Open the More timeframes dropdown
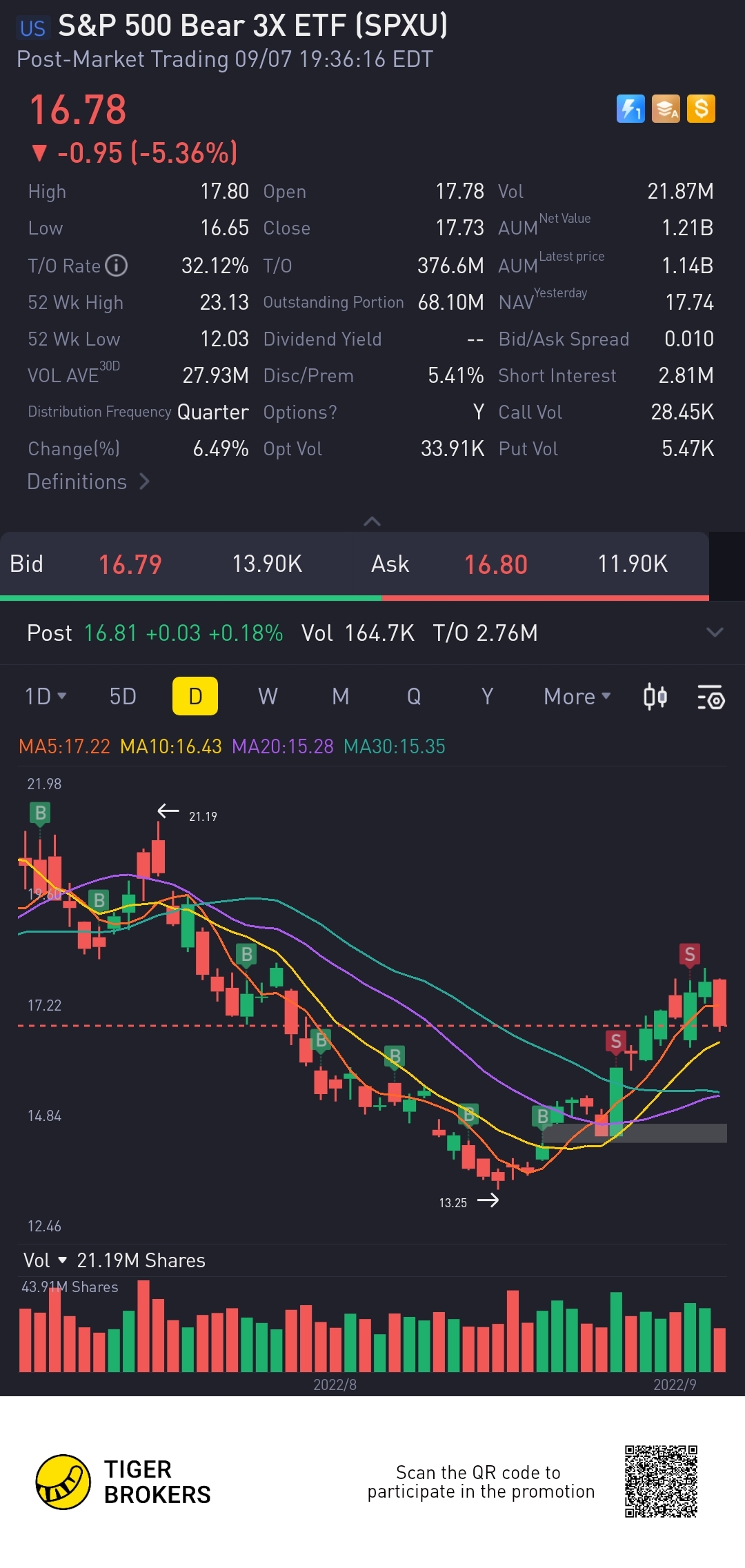 click(577, 696)
